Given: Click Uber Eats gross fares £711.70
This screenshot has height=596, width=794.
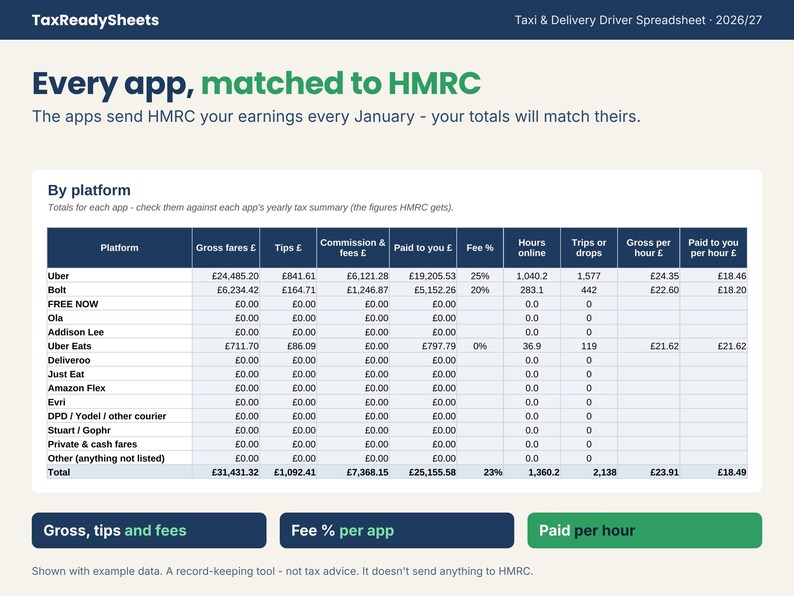Looking at the screenshot, I should [226, 346].
